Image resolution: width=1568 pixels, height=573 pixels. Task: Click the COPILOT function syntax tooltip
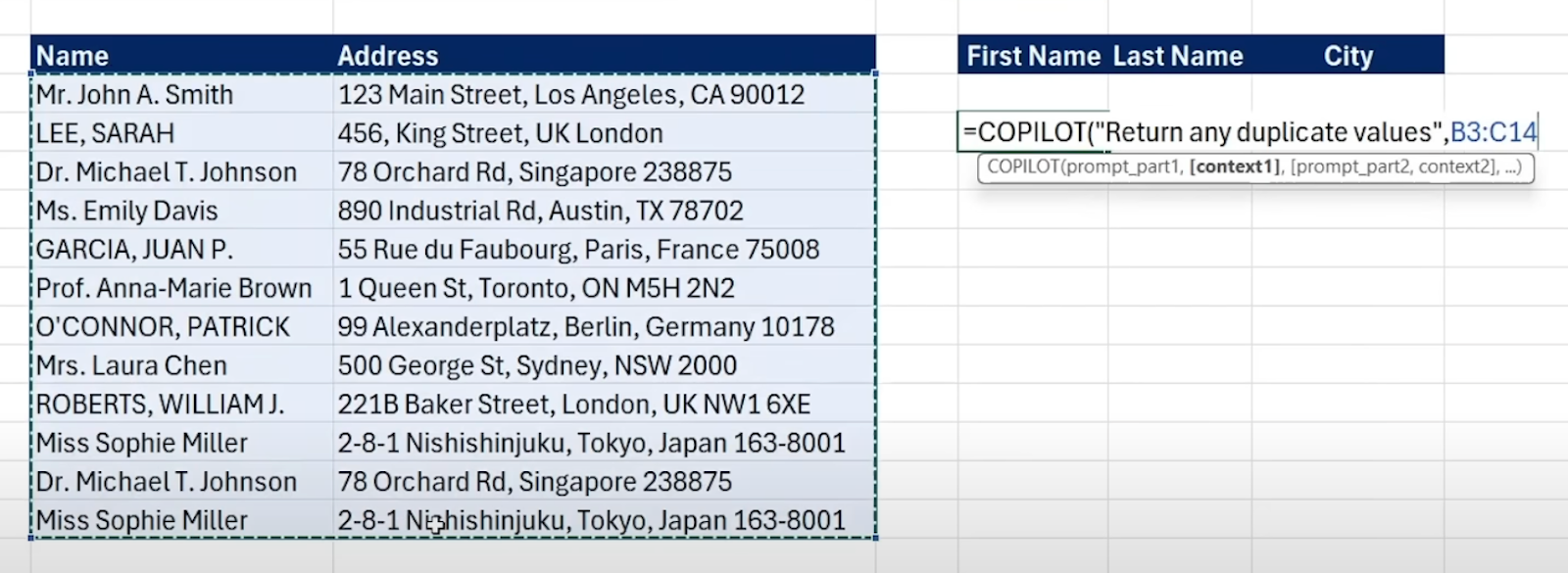[1255, 167]
